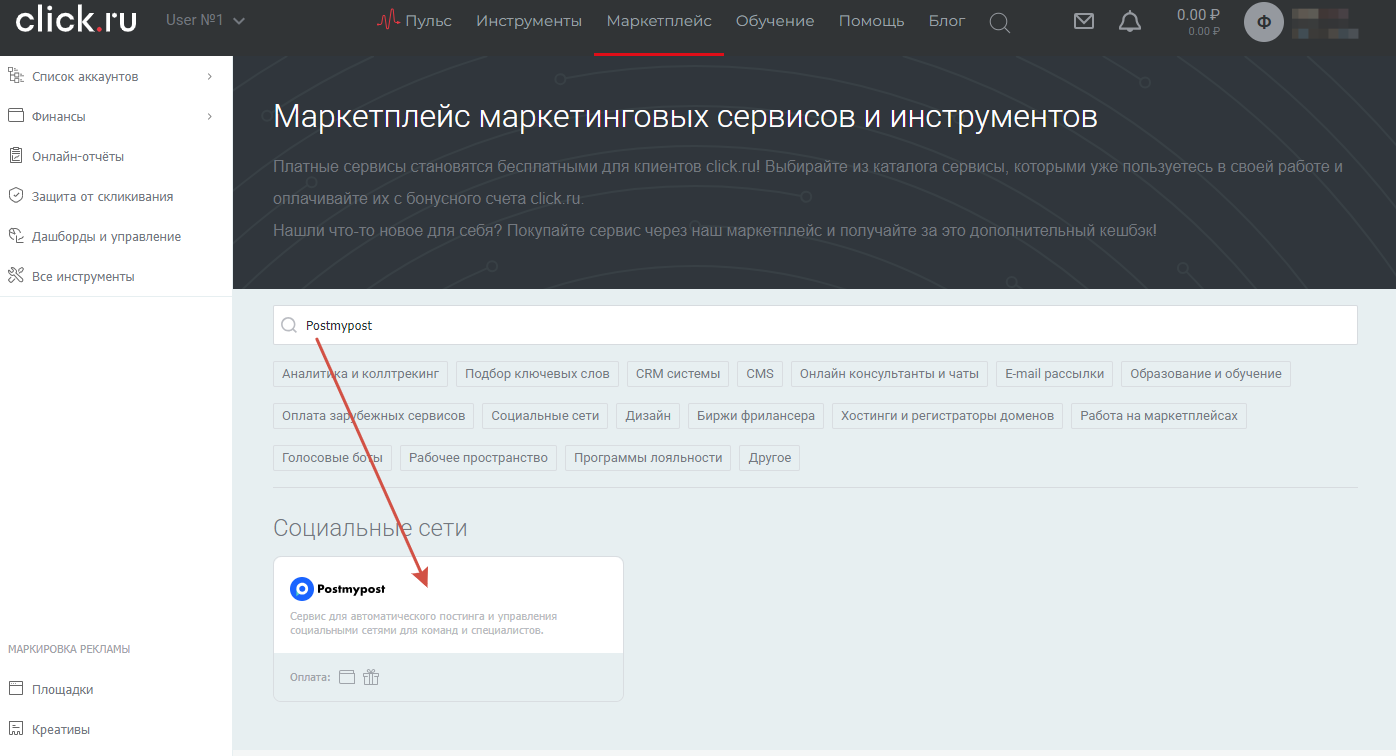This screenshot has width=1396, height=756.
Task: Select Хостинги и регистраторы доменов tag
Action: (x=948, y=416)
